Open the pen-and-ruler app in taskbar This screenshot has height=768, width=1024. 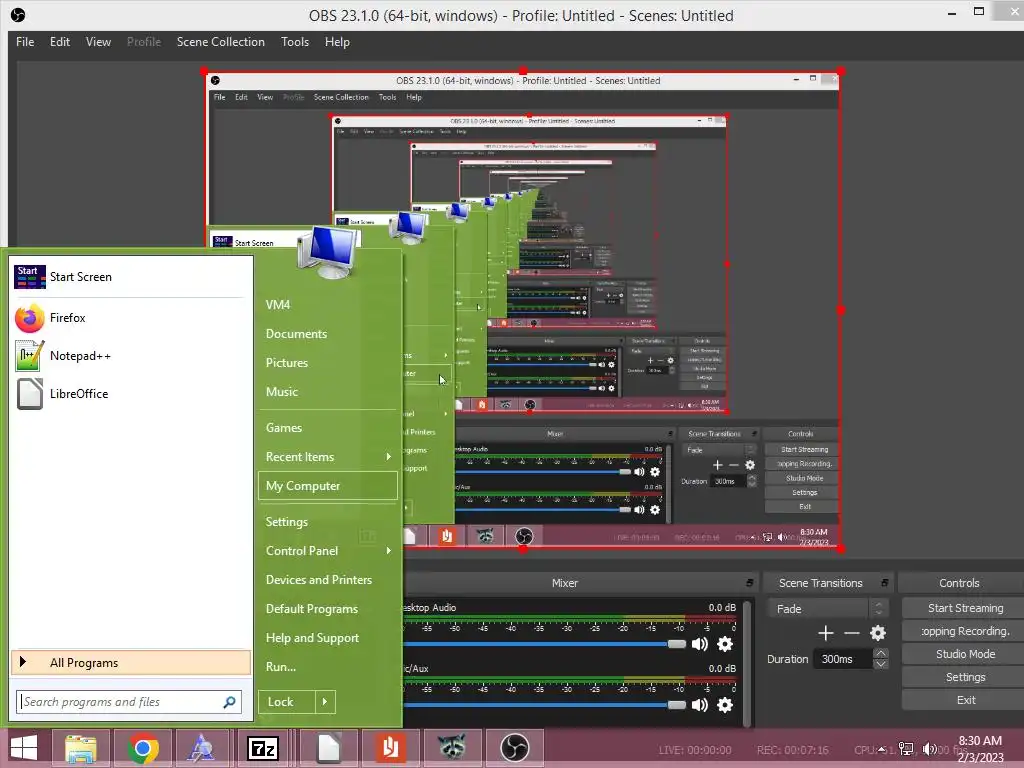coord(201,748)
